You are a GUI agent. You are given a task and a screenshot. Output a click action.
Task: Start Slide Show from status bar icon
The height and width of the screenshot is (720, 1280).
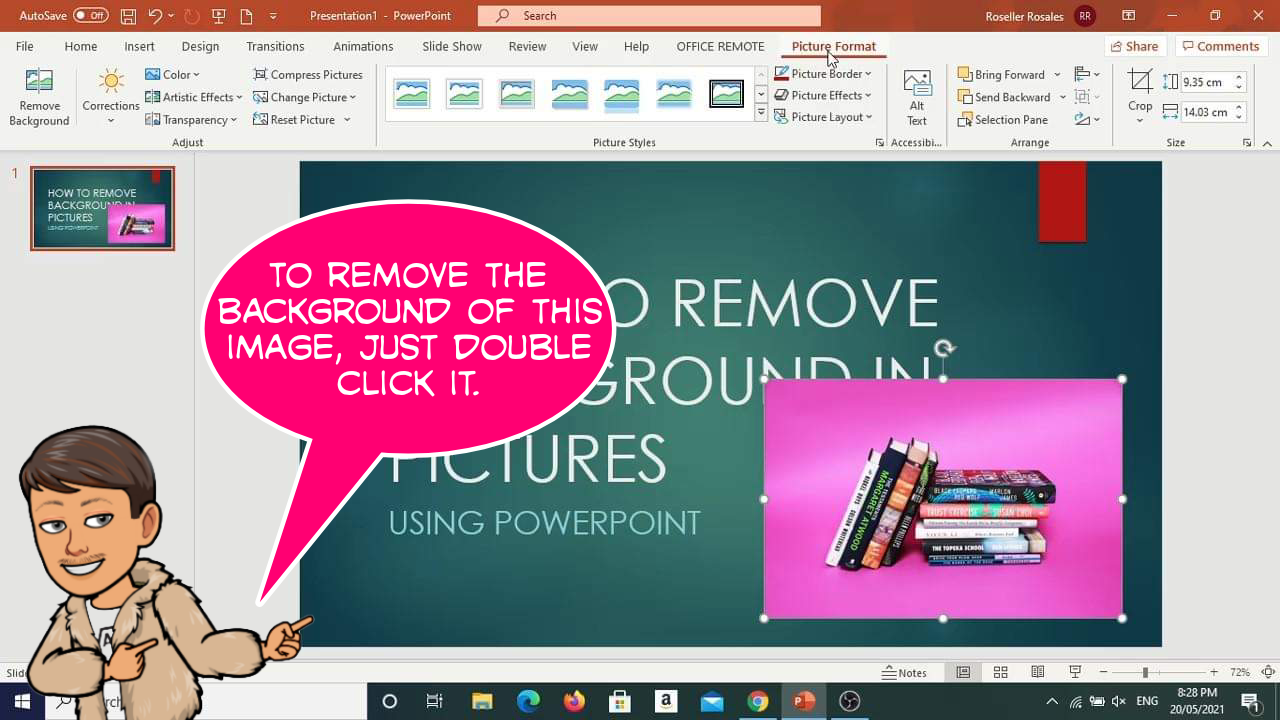click(1075, 673)
